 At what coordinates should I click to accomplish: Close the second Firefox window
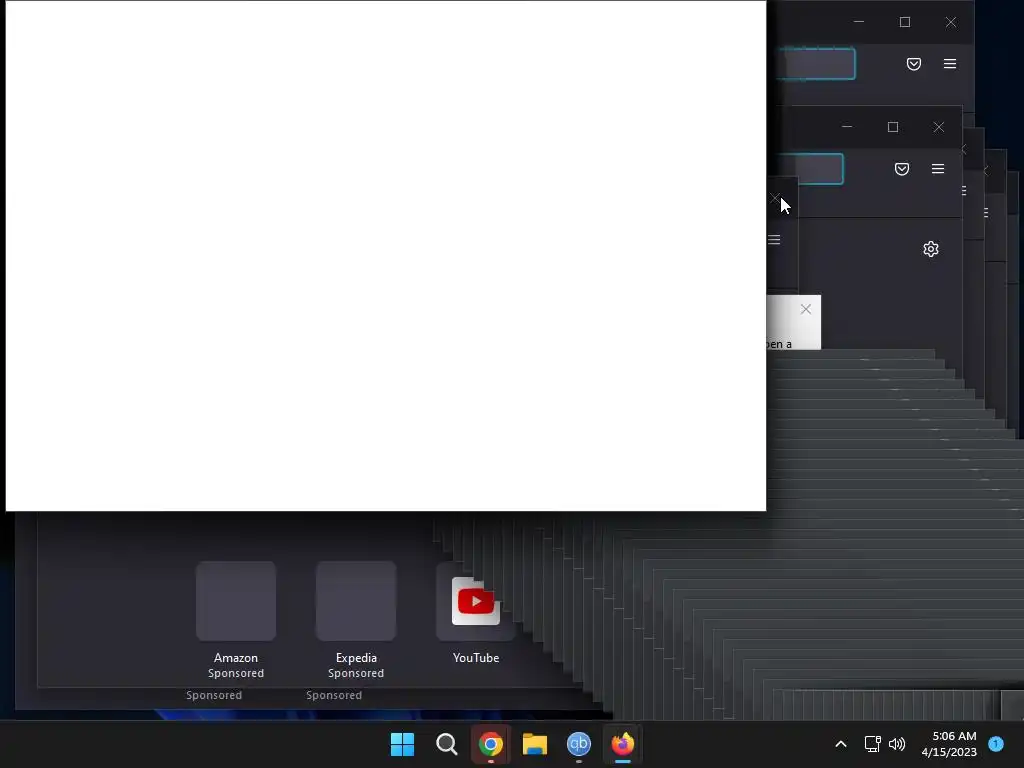(x=938, y=127)
